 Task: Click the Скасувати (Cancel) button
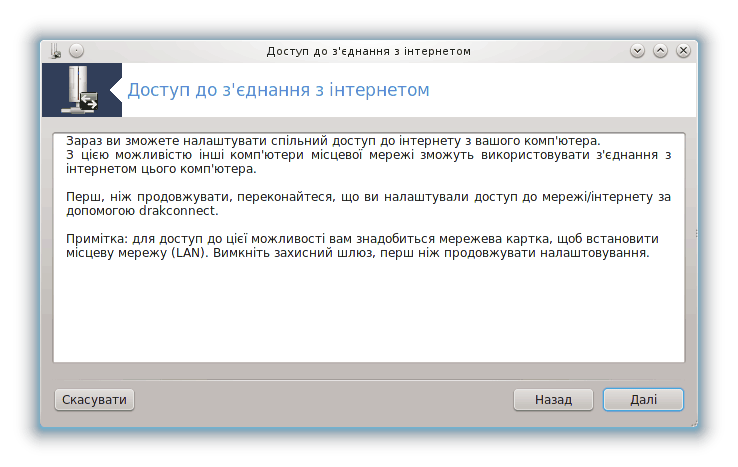94,400
